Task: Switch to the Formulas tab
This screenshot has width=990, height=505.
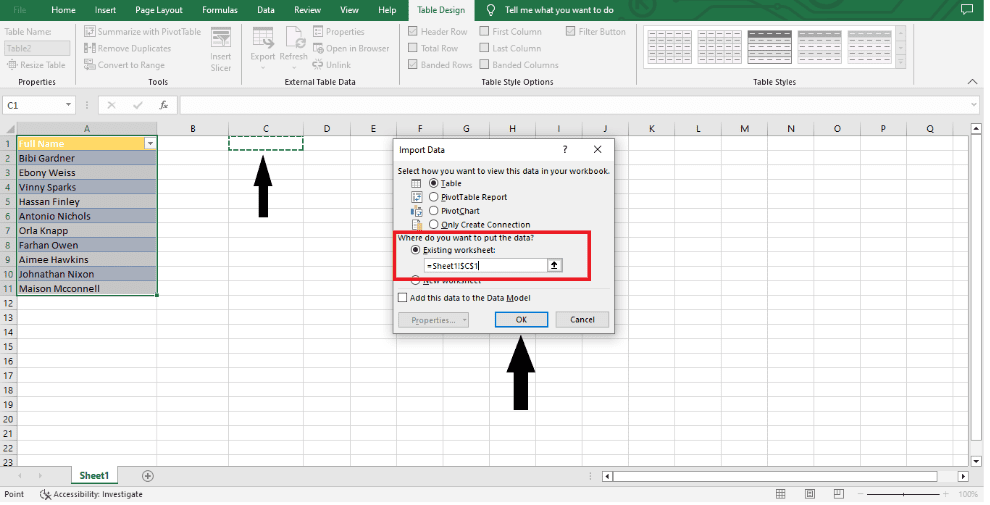Action: (x=220, y=10)
